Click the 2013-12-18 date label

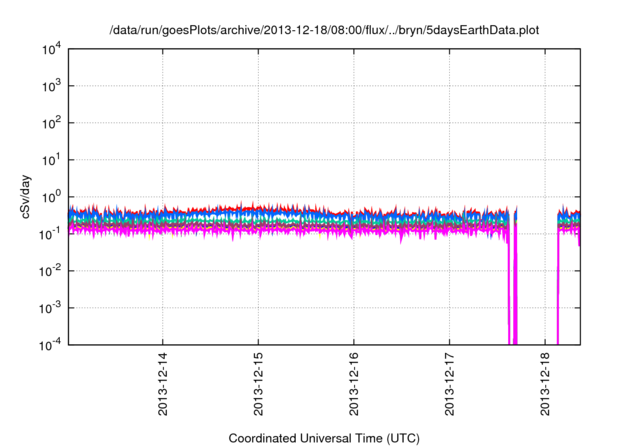coord(545,384)
